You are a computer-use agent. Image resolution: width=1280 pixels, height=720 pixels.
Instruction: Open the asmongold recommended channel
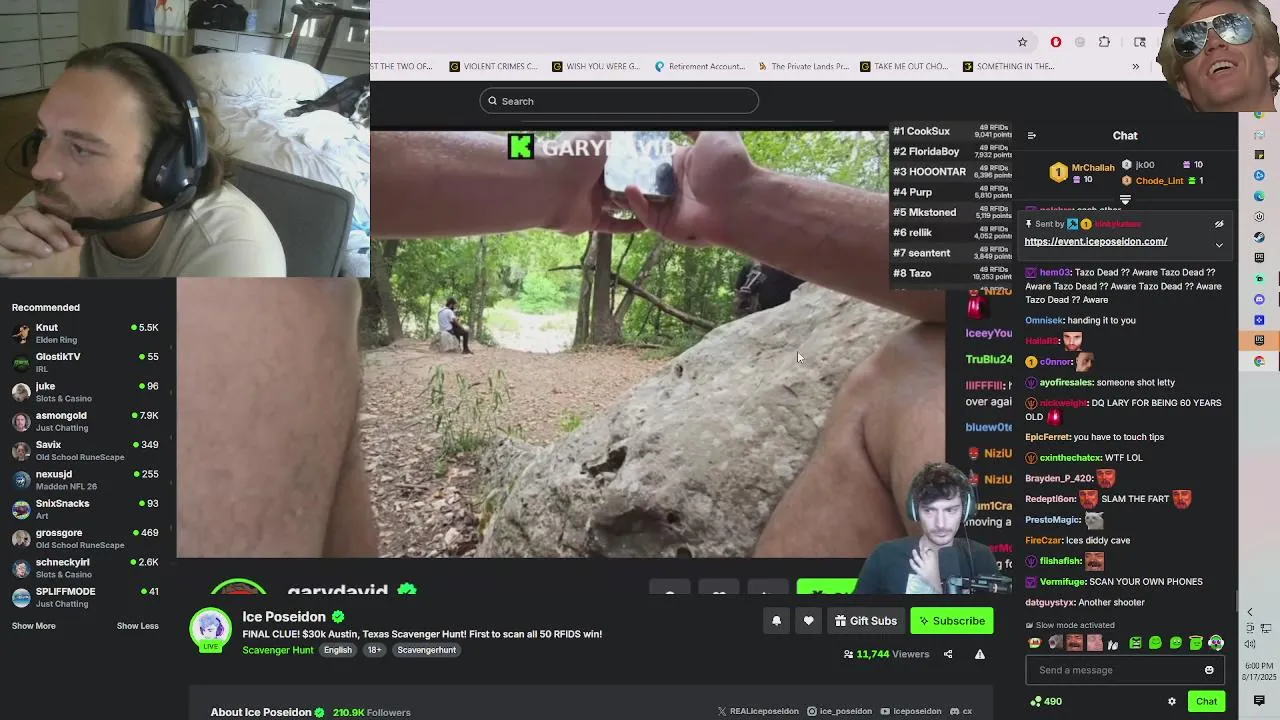[x=84, y=421]
